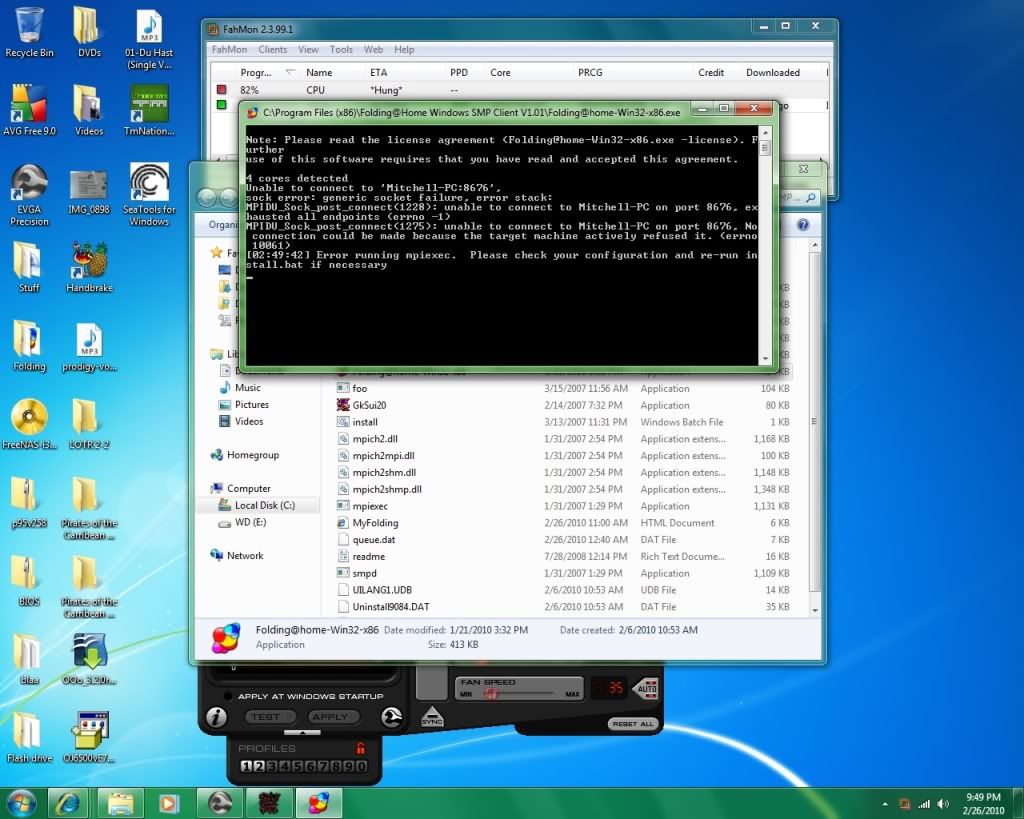The width and height of the screenshot is (1024, 819).
Task: Click the RESET ALL button
Action: click(x=631, y=723)
